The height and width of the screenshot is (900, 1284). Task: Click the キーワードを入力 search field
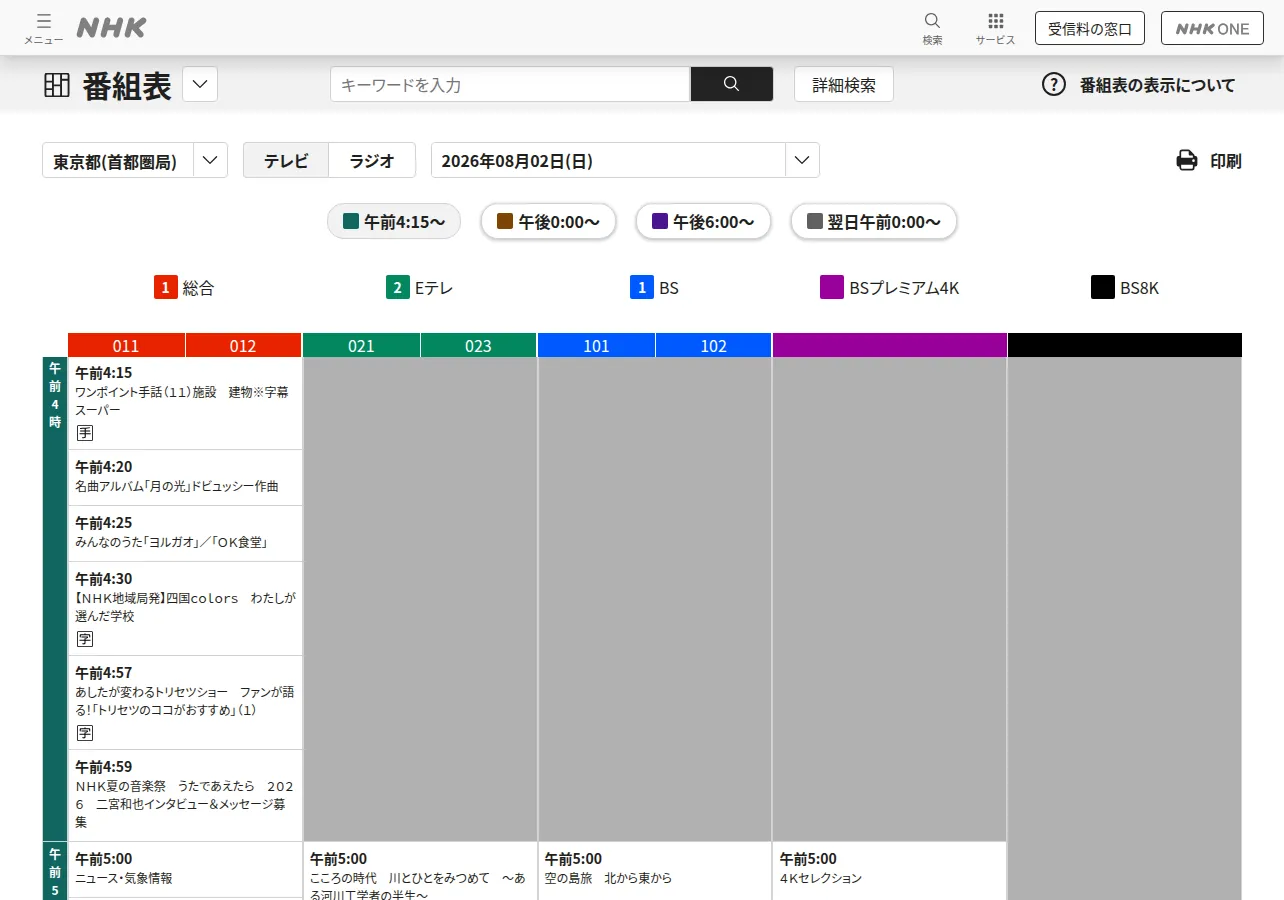[510, 84]
